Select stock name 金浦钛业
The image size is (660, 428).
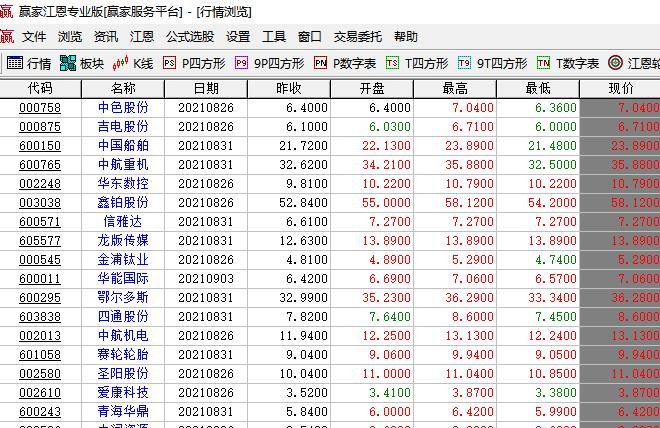point(123,259)
